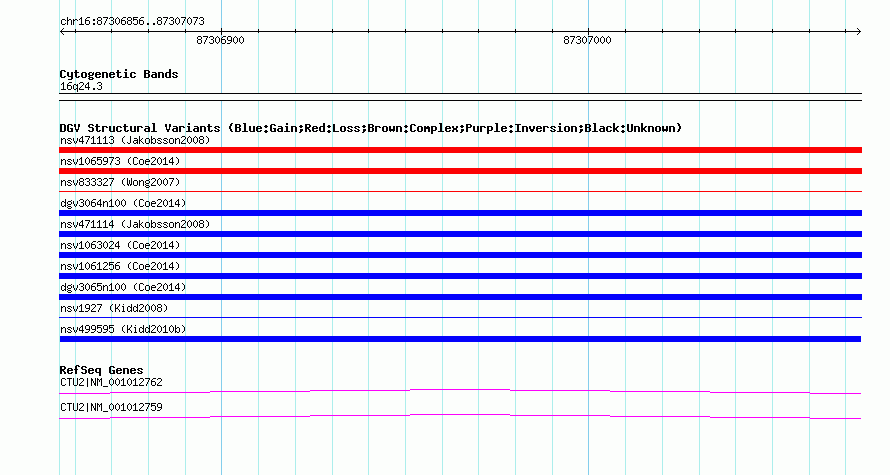Click the blue bar of nsv1061256
Image resolution: width=890 pixels, height=475 pixels.
point(460,276)
